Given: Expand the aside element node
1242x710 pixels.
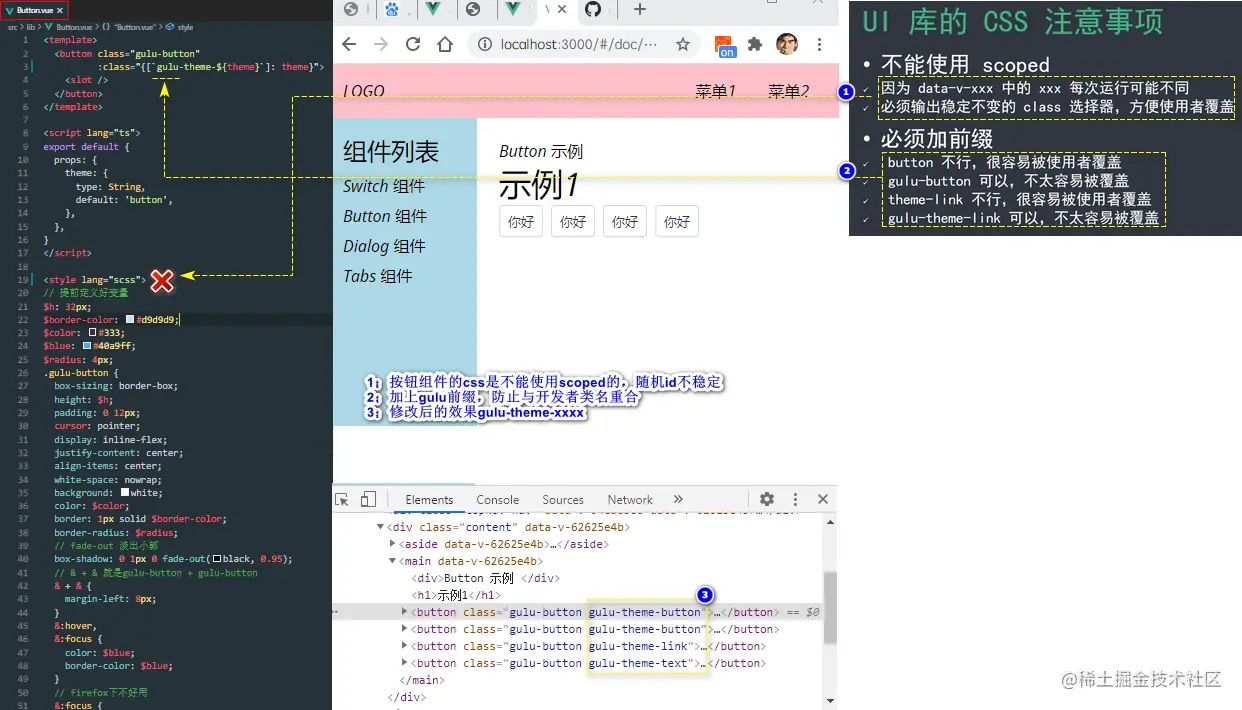Looking at the screenshot, I should [392, 544].
